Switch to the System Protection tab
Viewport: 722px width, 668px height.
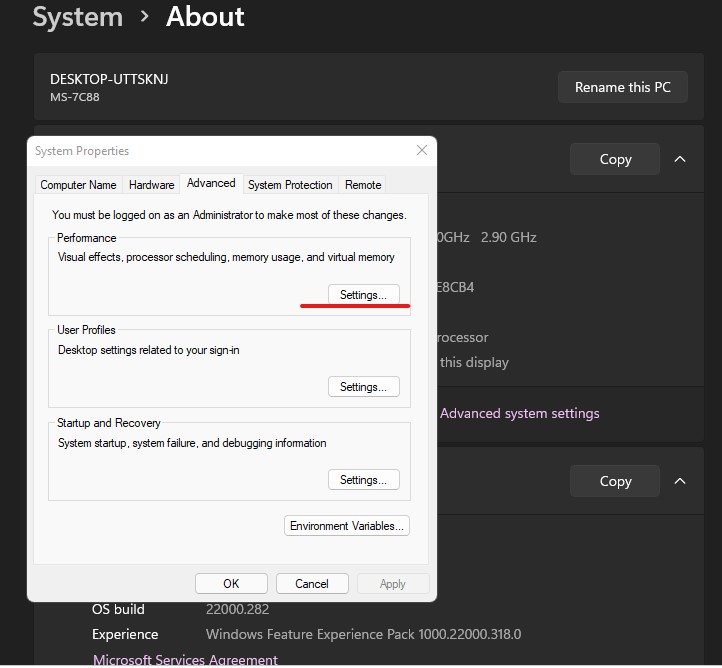tap(290, 185)
